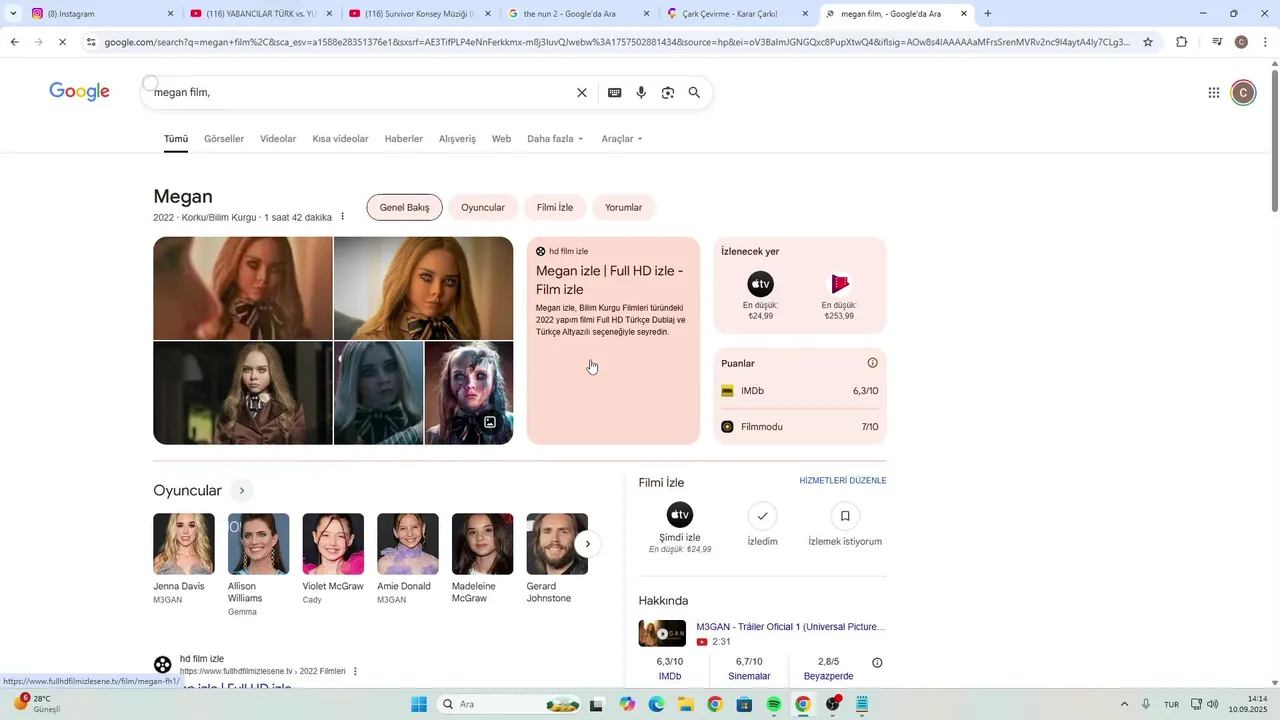
Task: Bookmark this page with star icon
Action: [x=1148, y=42]
